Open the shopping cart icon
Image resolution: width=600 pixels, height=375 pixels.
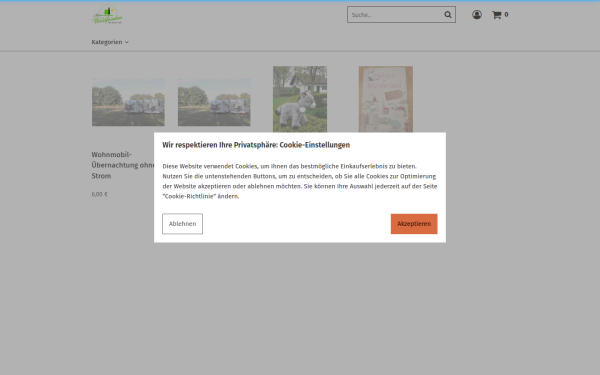pos(496,15)
